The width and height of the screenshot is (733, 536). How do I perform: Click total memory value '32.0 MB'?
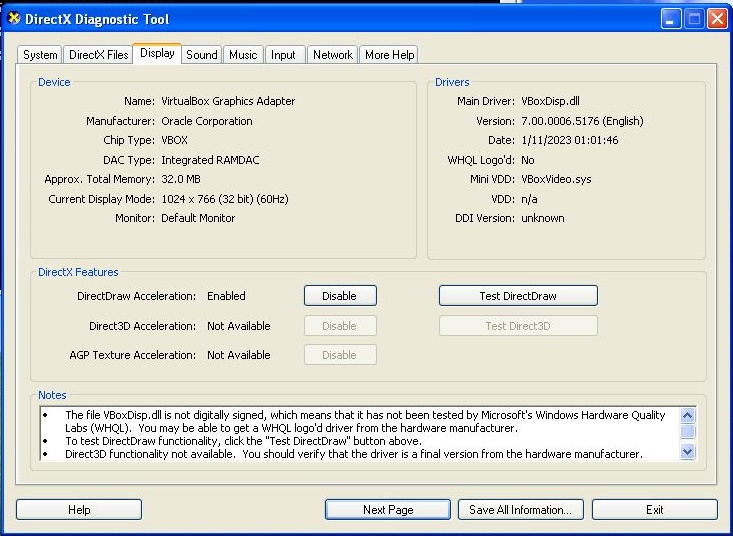181,179
